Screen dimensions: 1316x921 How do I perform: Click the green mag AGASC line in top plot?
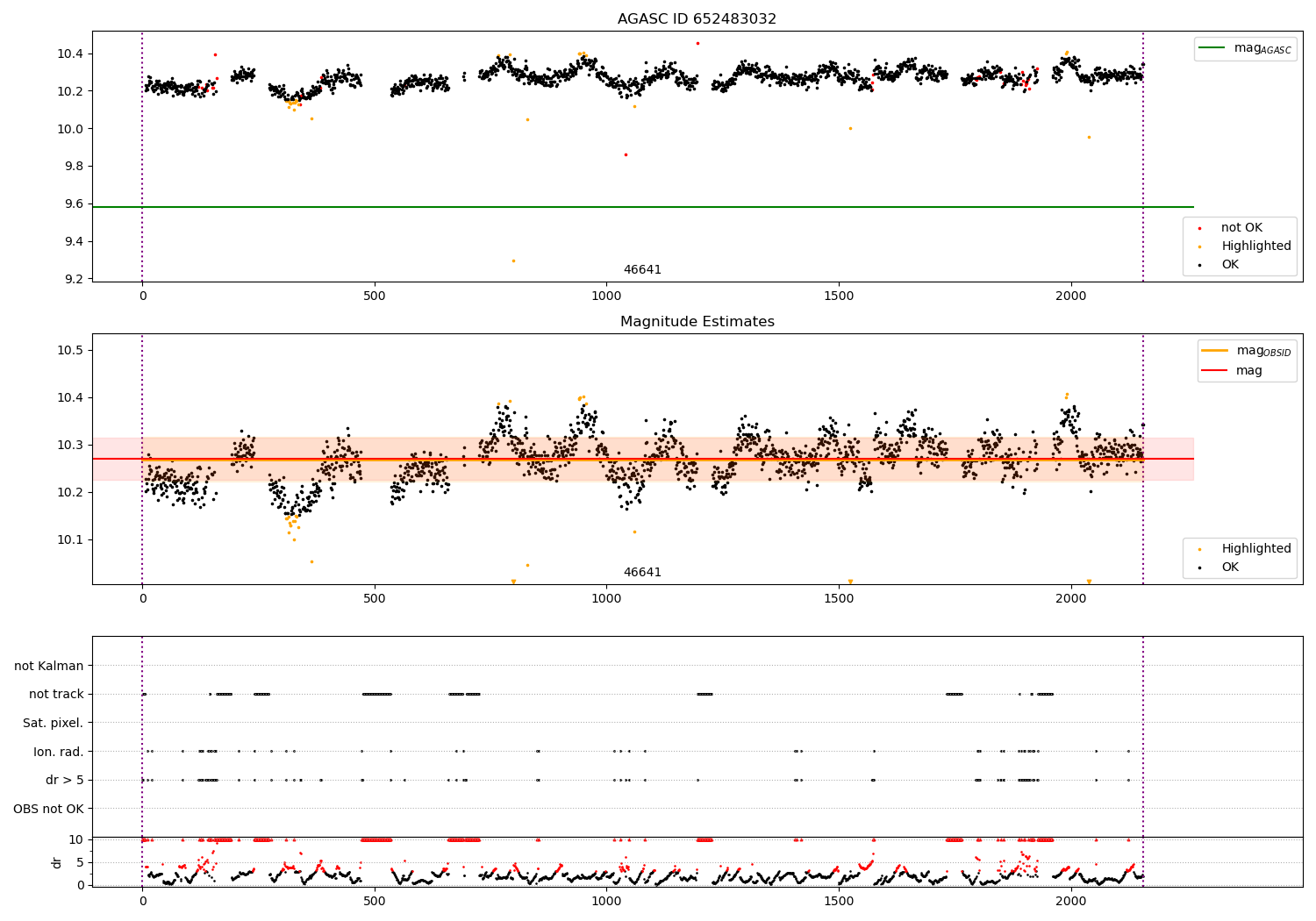click(642, 207)
